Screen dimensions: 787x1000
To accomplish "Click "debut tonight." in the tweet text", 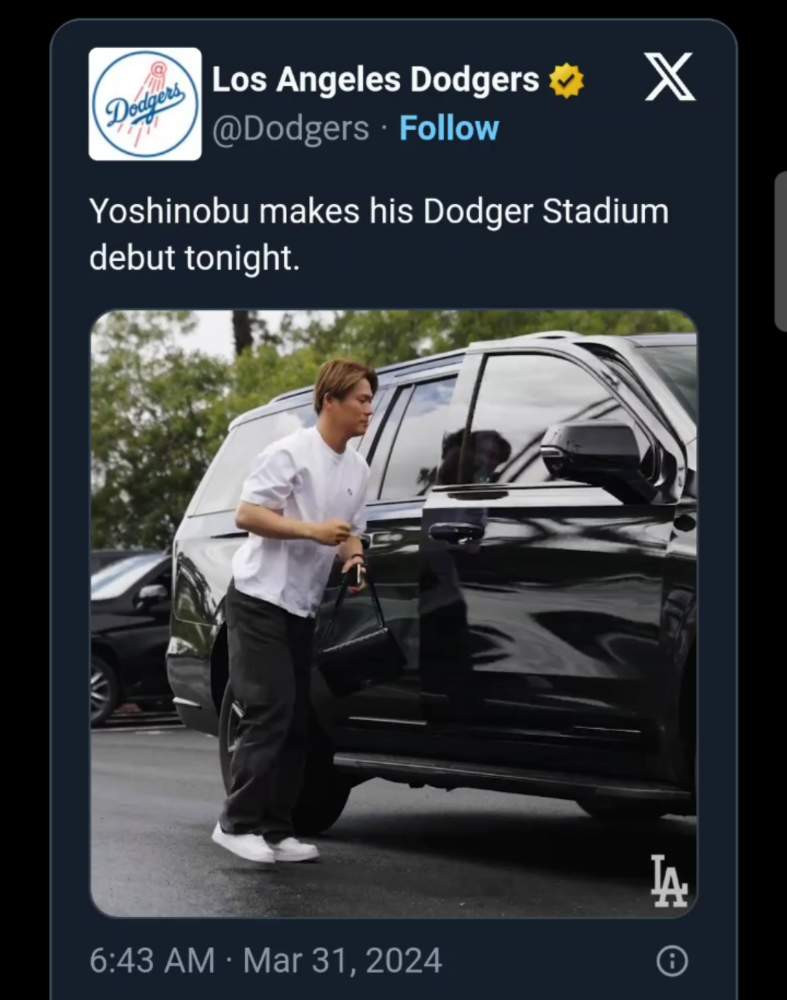I will pos(194,257).
